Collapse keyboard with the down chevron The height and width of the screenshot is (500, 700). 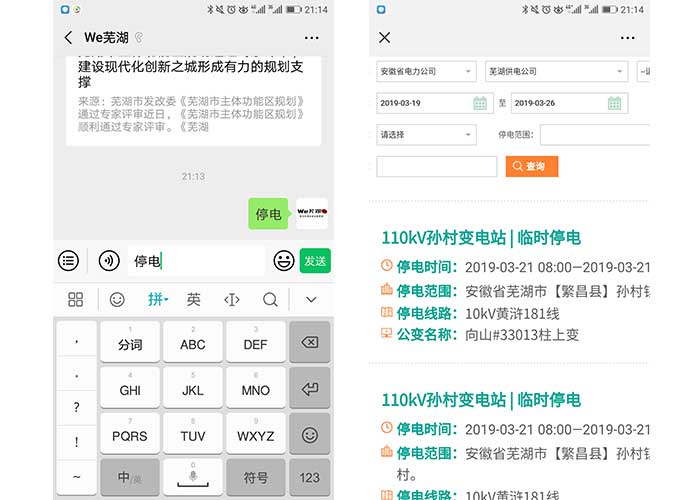click(x=311, y=299)
